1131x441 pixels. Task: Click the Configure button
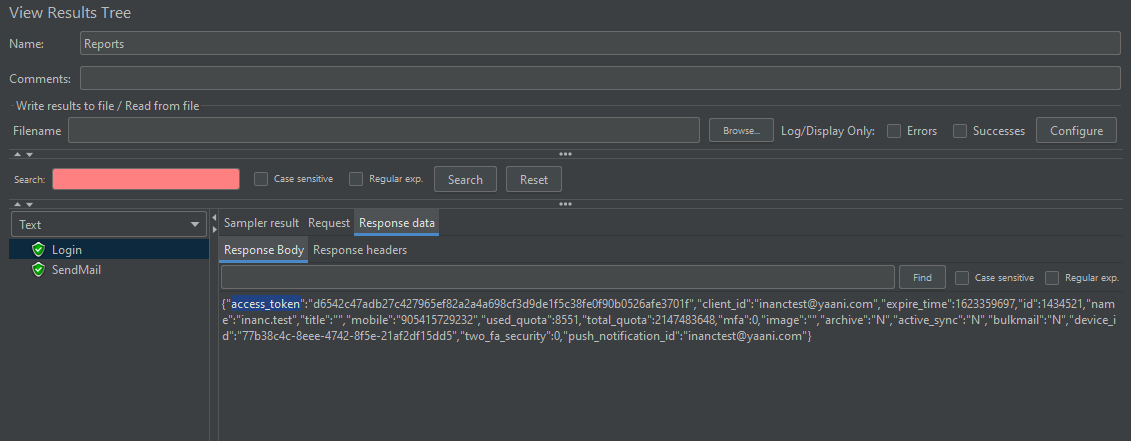1076,131
